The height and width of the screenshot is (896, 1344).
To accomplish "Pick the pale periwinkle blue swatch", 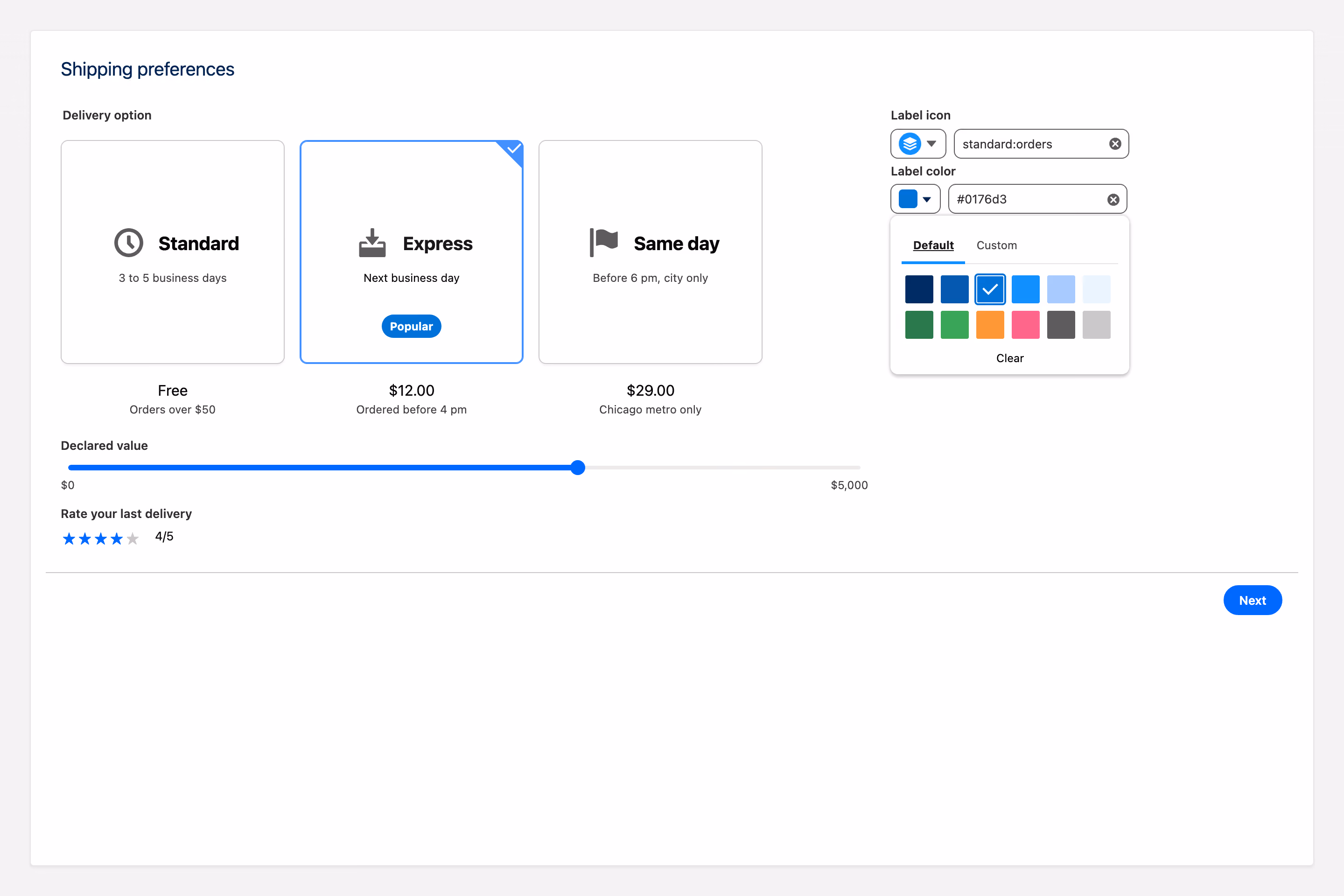I will point(1061,289).
